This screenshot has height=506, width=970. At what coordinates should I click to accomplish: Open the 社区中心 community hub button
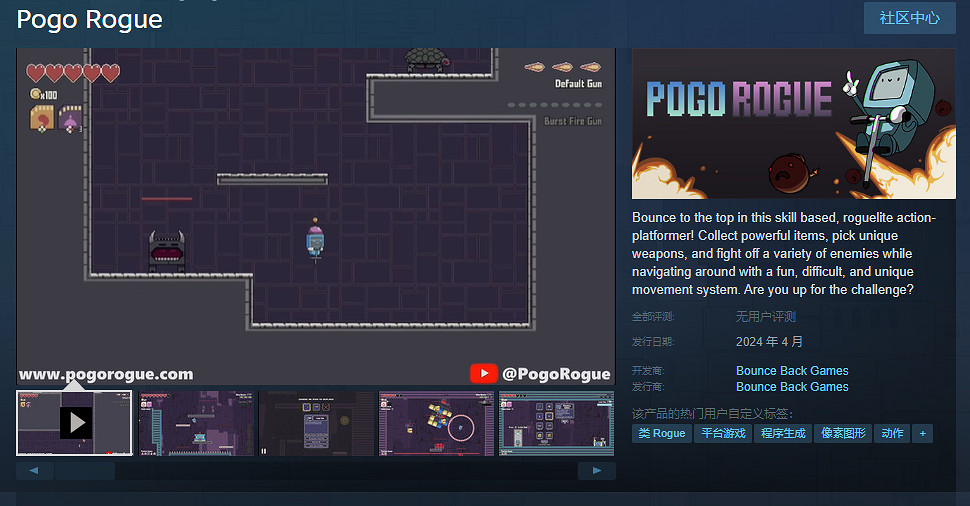(x=909, y=18)
